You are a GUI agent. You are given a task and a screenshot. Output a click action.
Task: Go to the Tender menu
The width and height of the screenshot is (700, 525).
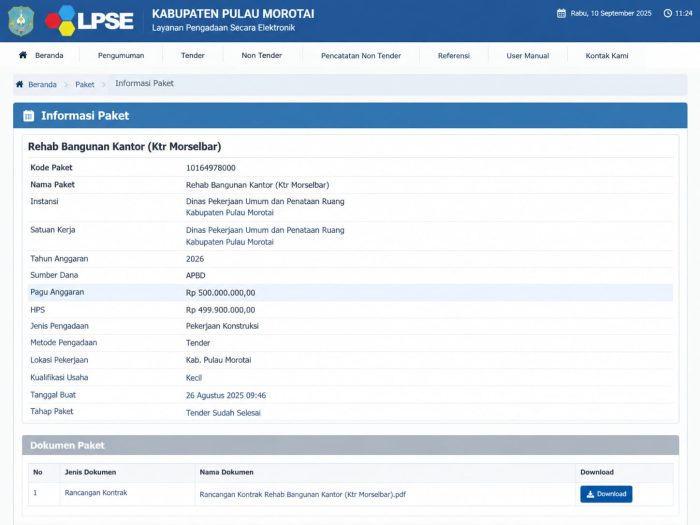[193, 55]
